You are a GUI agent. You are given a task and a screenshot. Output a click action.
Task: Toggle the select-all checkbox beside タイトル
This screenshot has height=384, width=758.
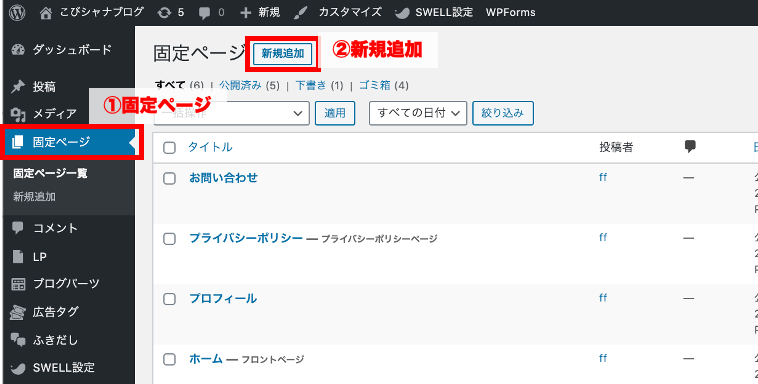click(169, 148)
